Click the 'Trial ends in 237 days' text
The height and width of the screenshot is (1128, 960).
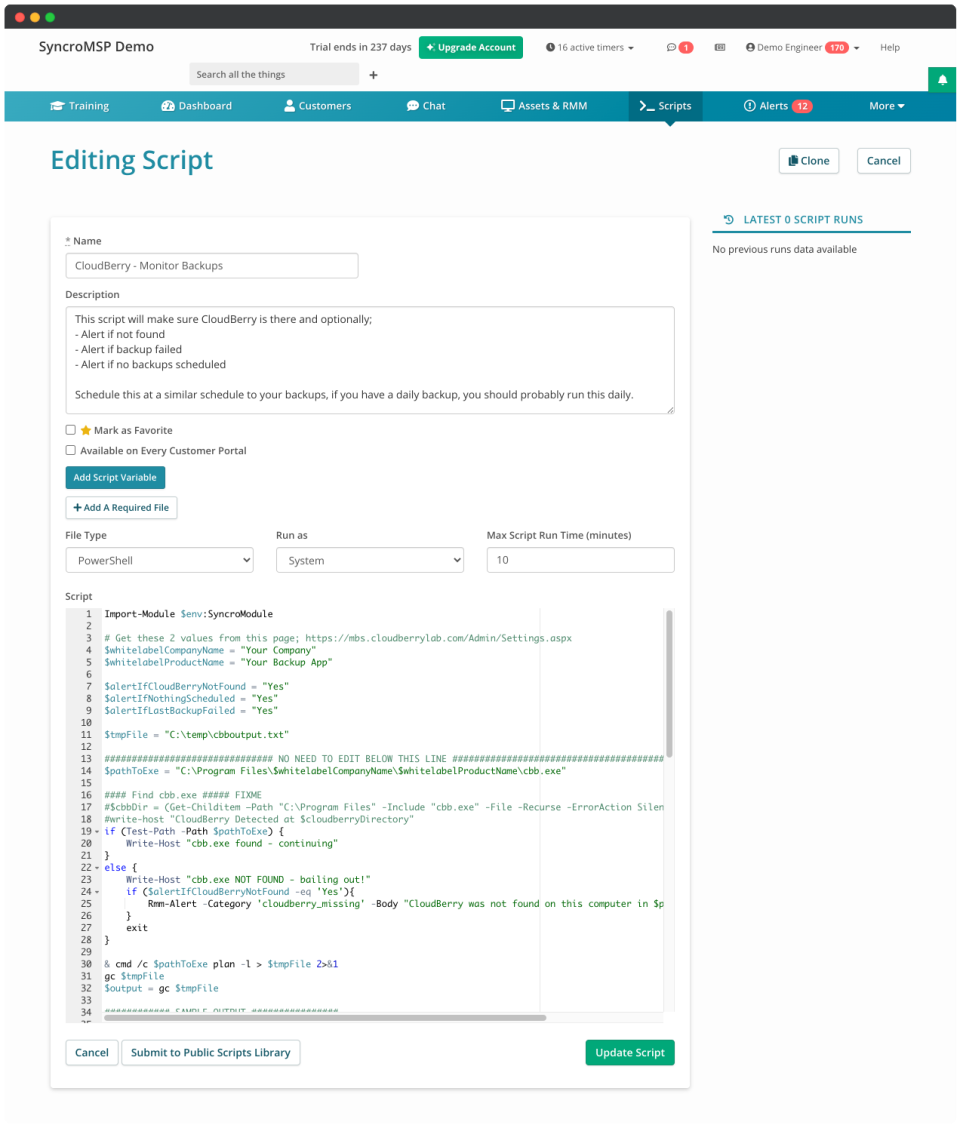(x=361, y=47)
